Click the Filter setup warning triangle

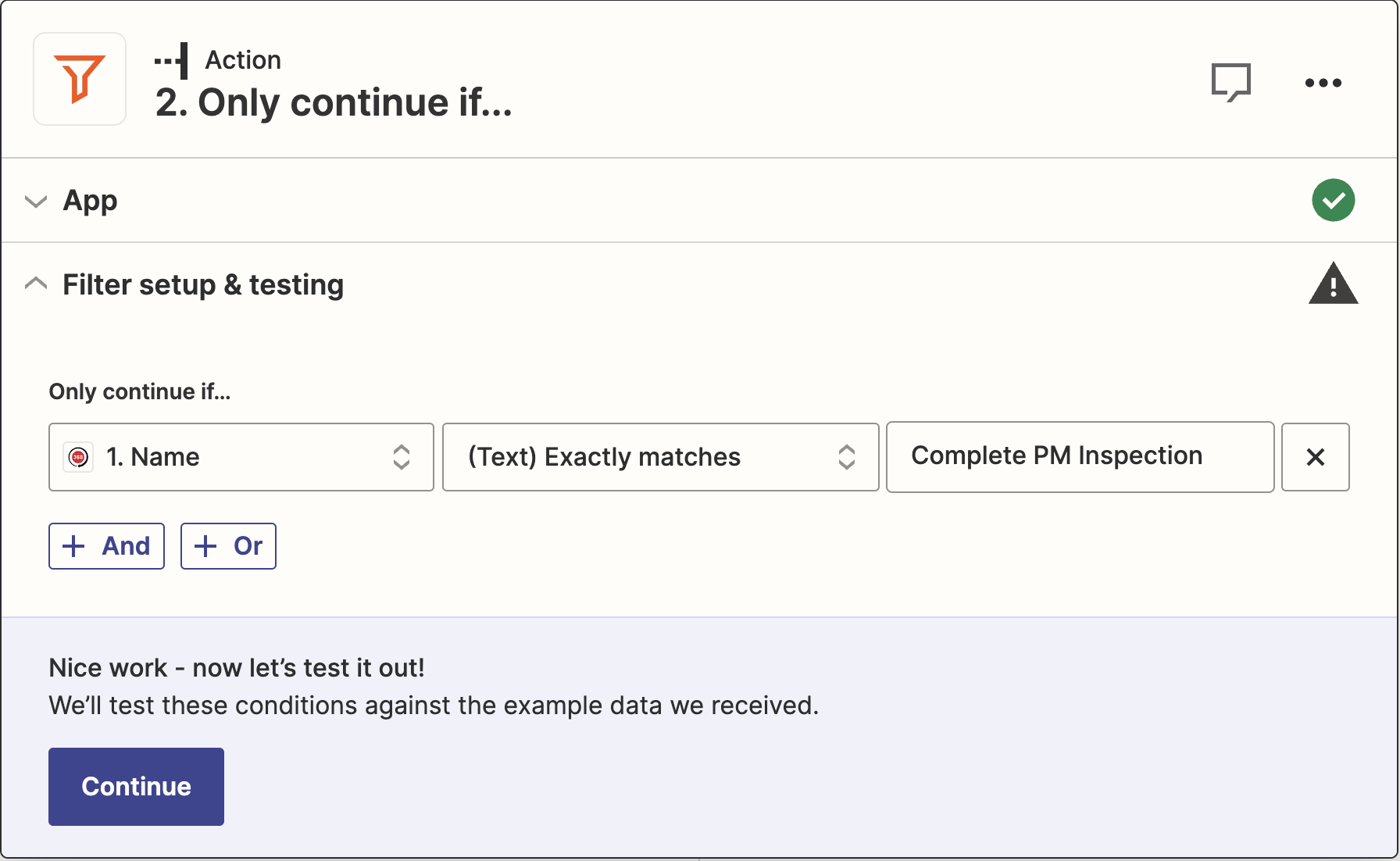click(x=1334, y=283)
